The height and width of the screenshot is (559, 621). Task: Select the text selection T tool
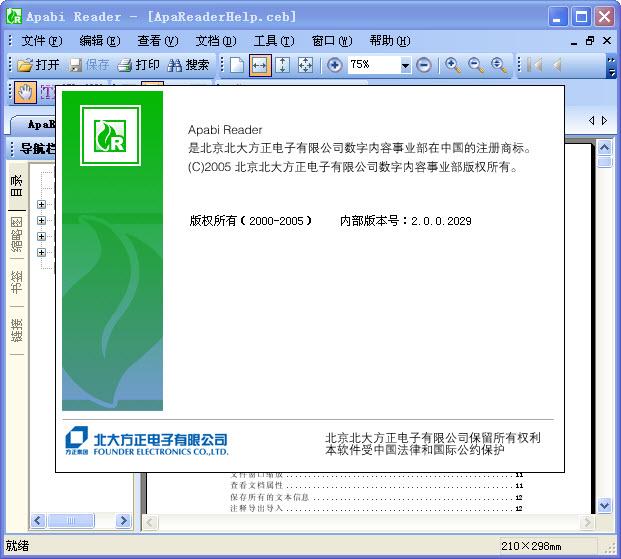coord(47,93)
